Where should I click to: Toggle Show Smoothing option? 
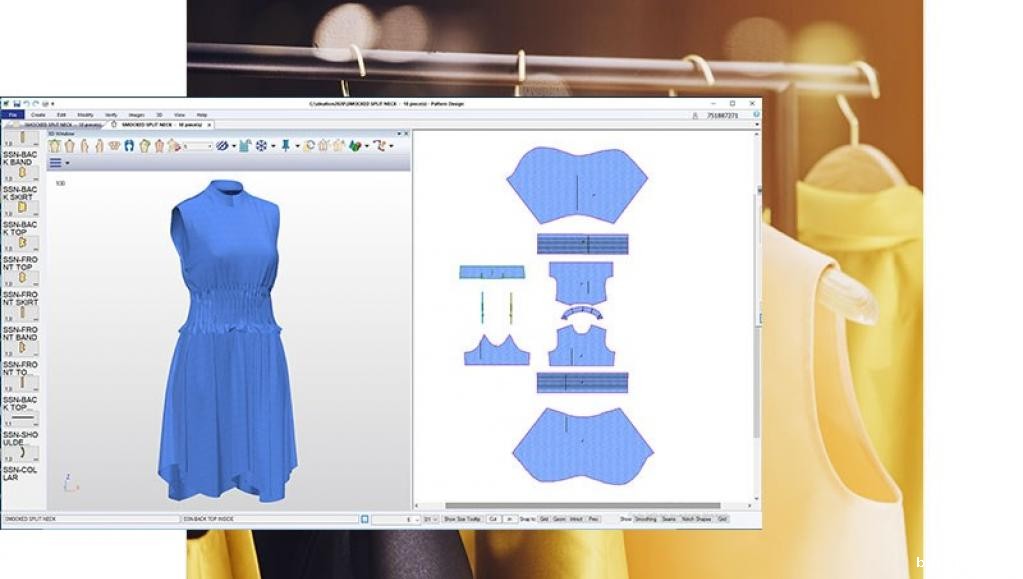click(646, 519)
